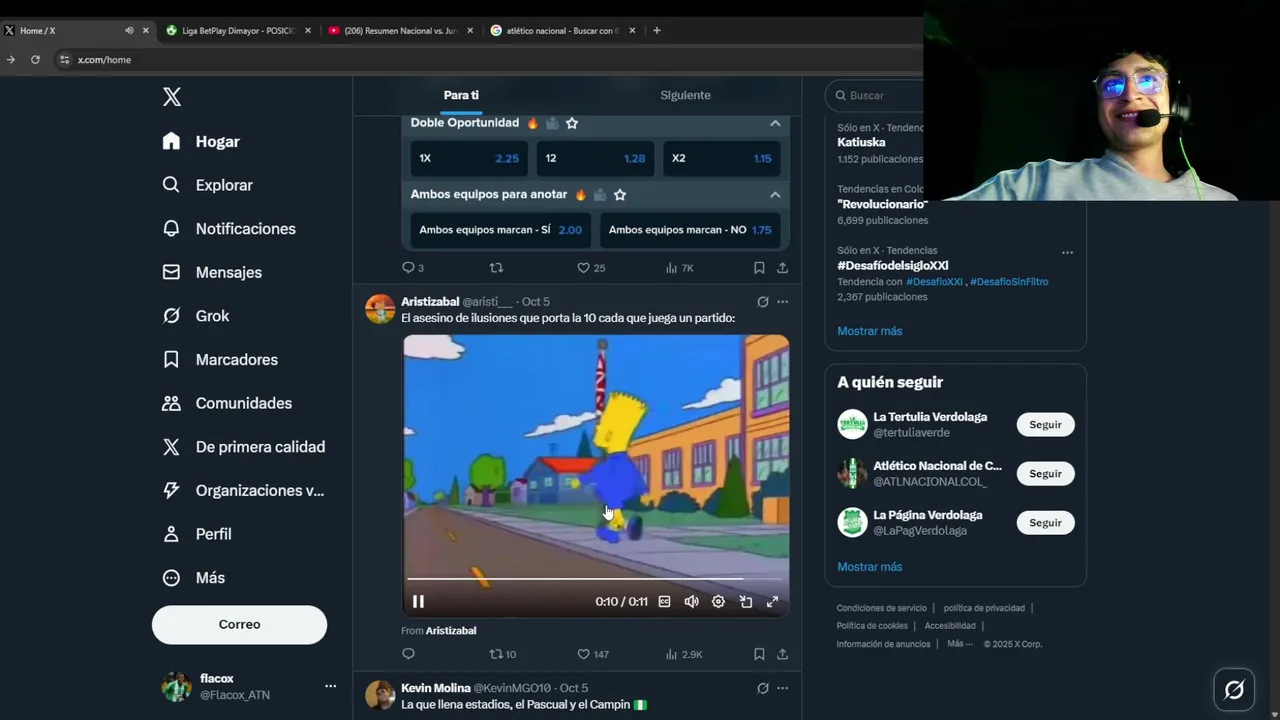
Task: Open the From Aristizabal link
Action: tap(439, 631)
